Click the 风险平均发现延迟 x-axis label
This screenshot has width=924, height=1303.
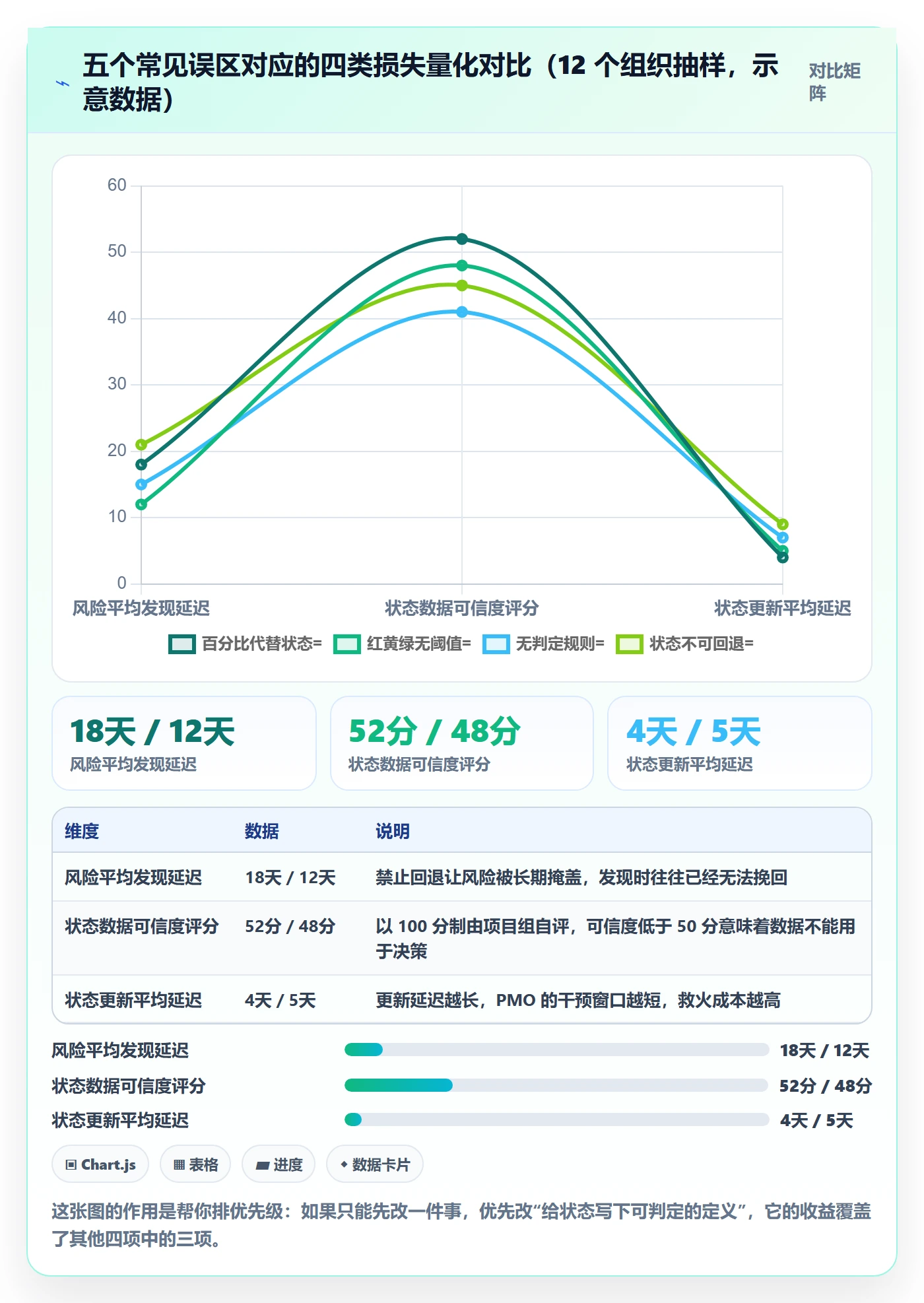[x=141, y=608]
